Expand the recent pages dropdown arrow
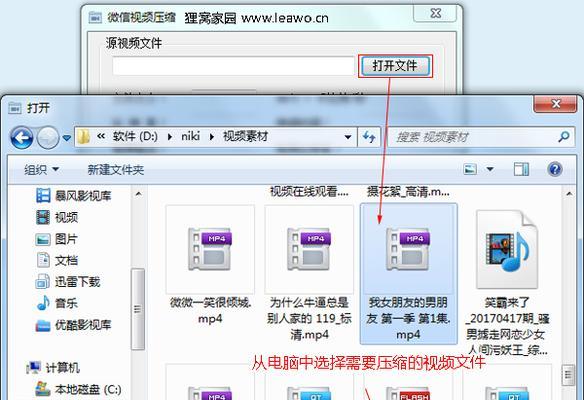The width and height of the screenshot is (584, 400). click(67, 138)
